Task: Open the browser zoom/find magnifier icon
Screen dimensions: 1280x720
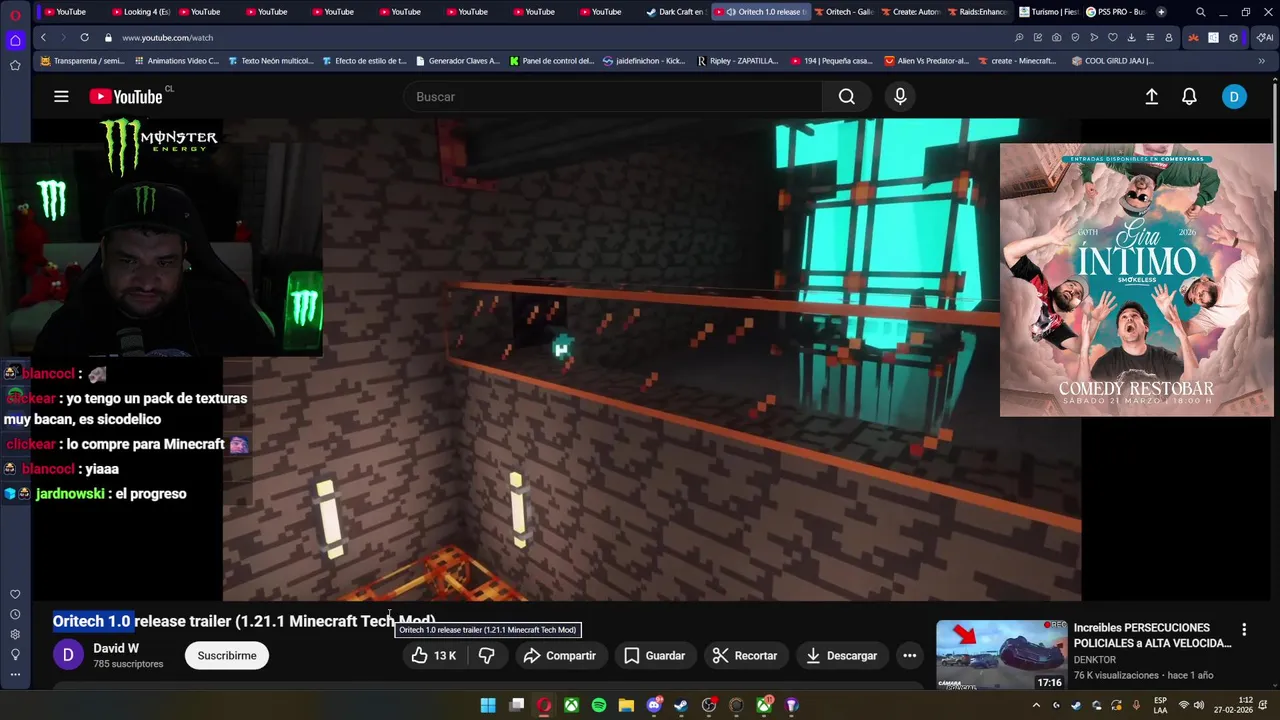Action: [x=1019, y=37]
